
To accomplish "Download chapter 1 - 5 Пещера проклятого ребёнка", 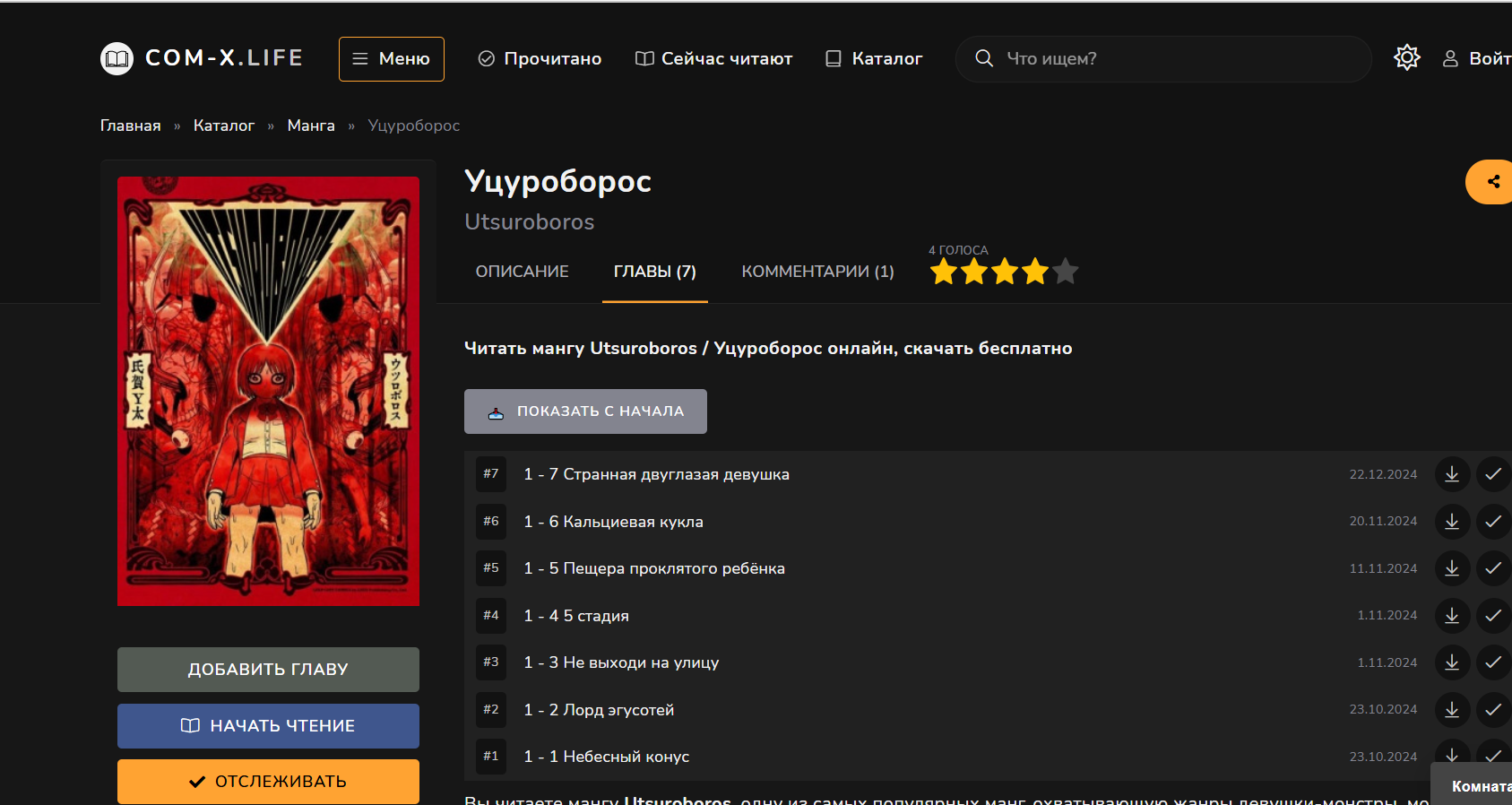I will (x=1452, y=568).
